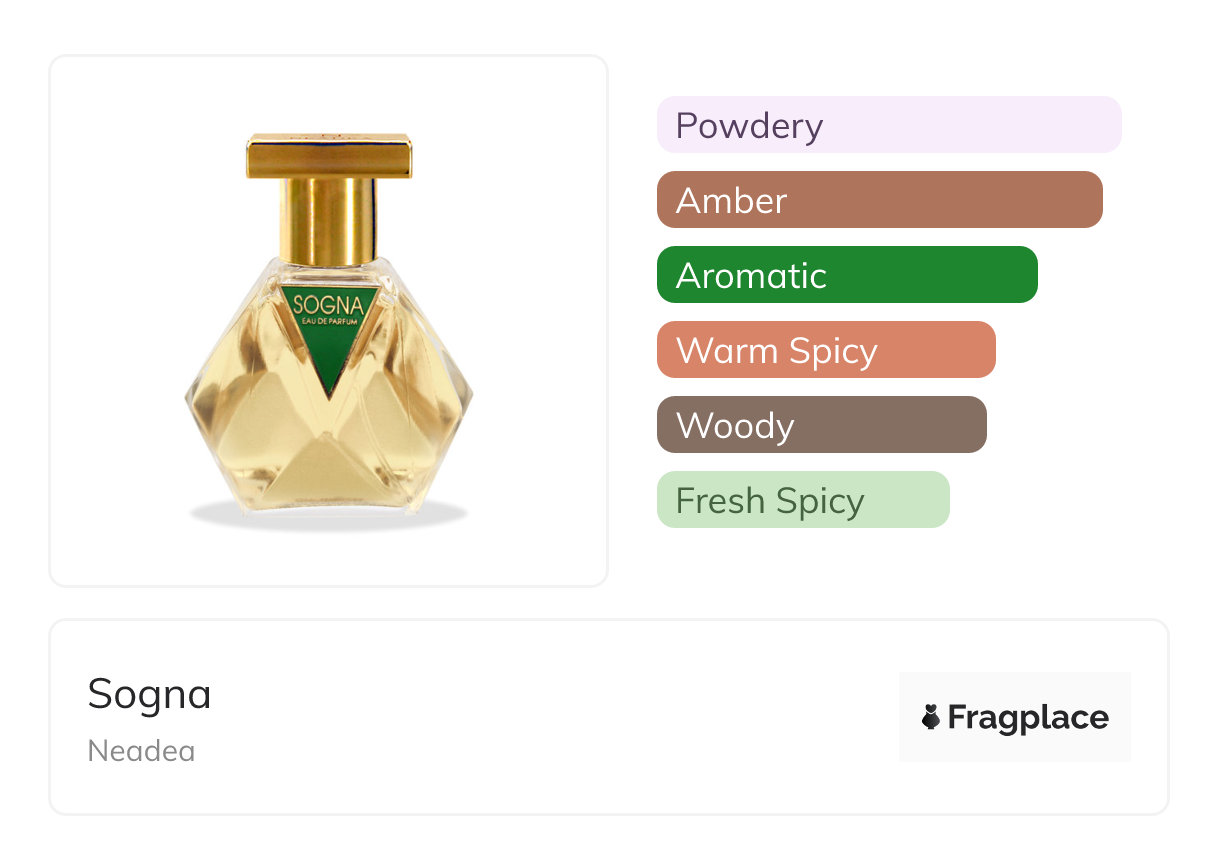
Task: Click the gold rectangular bottle cap top
Action: (329, 156)
